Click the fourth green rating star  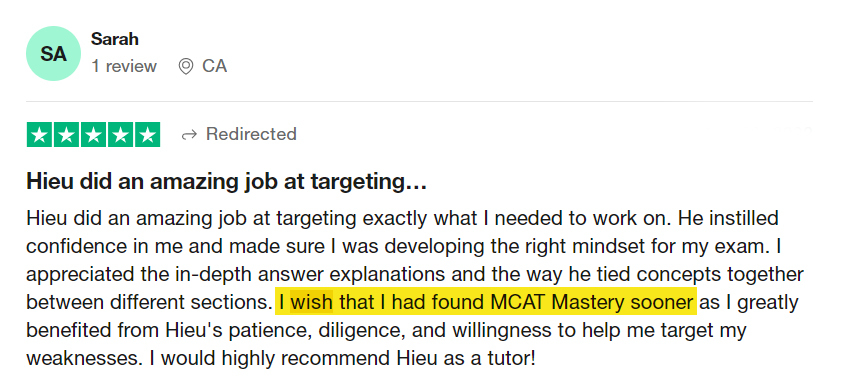tap(120, 135)
